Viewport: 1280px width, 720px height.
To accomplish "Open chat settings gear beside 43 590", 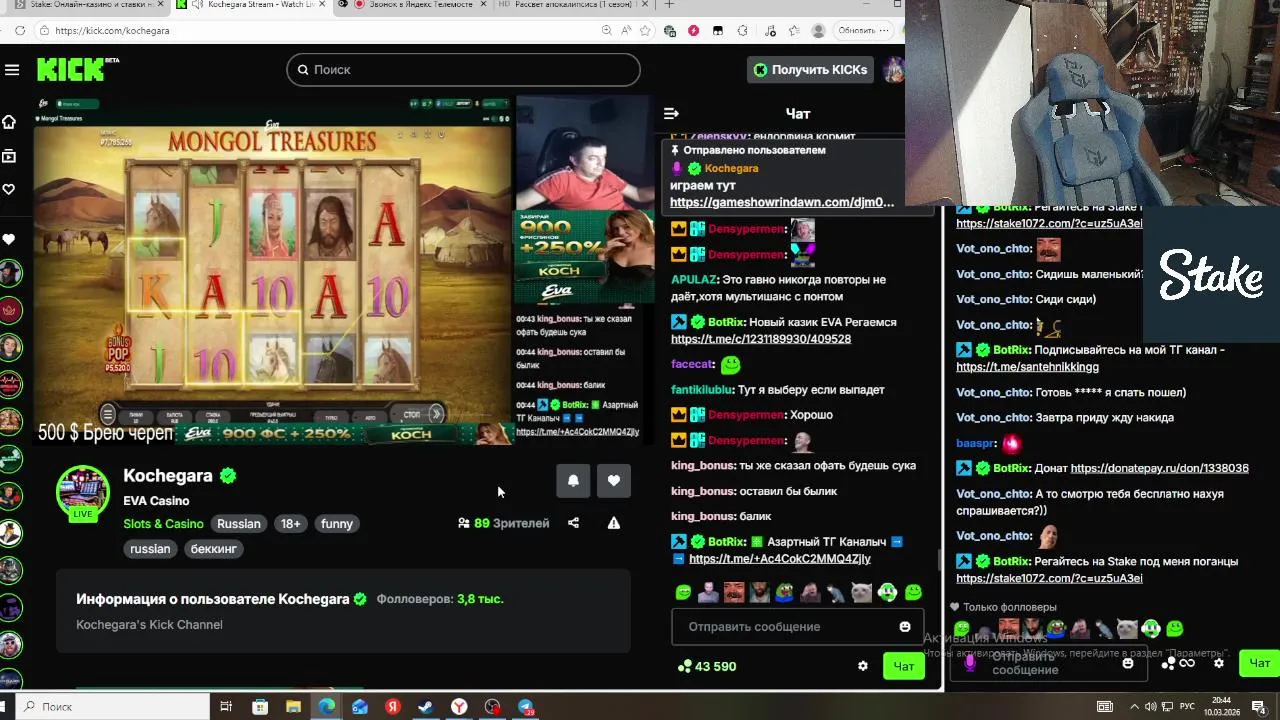I will (x=863, y=666).
